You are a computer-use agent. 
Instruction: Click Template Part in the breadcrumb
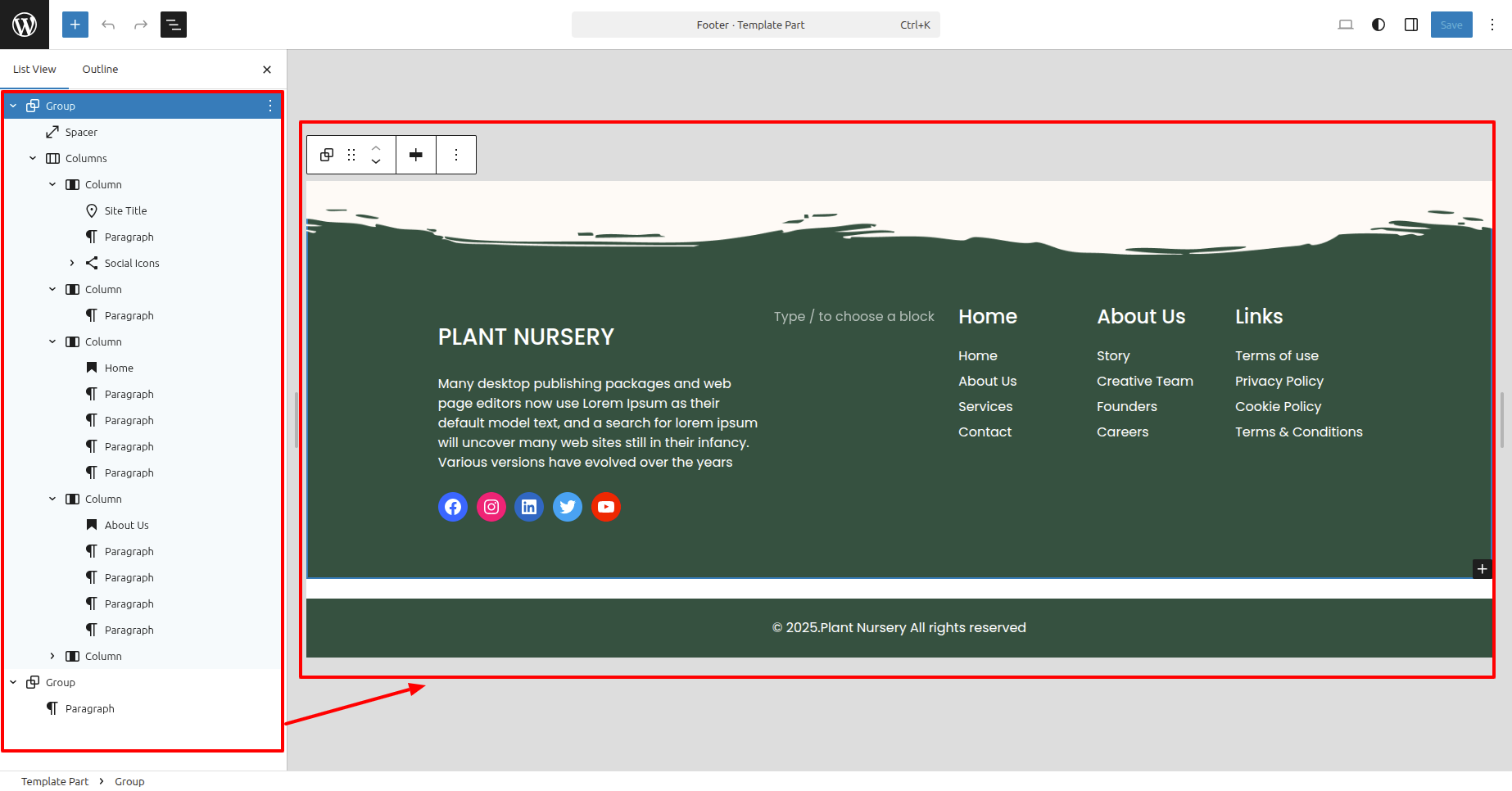[55, 781]
